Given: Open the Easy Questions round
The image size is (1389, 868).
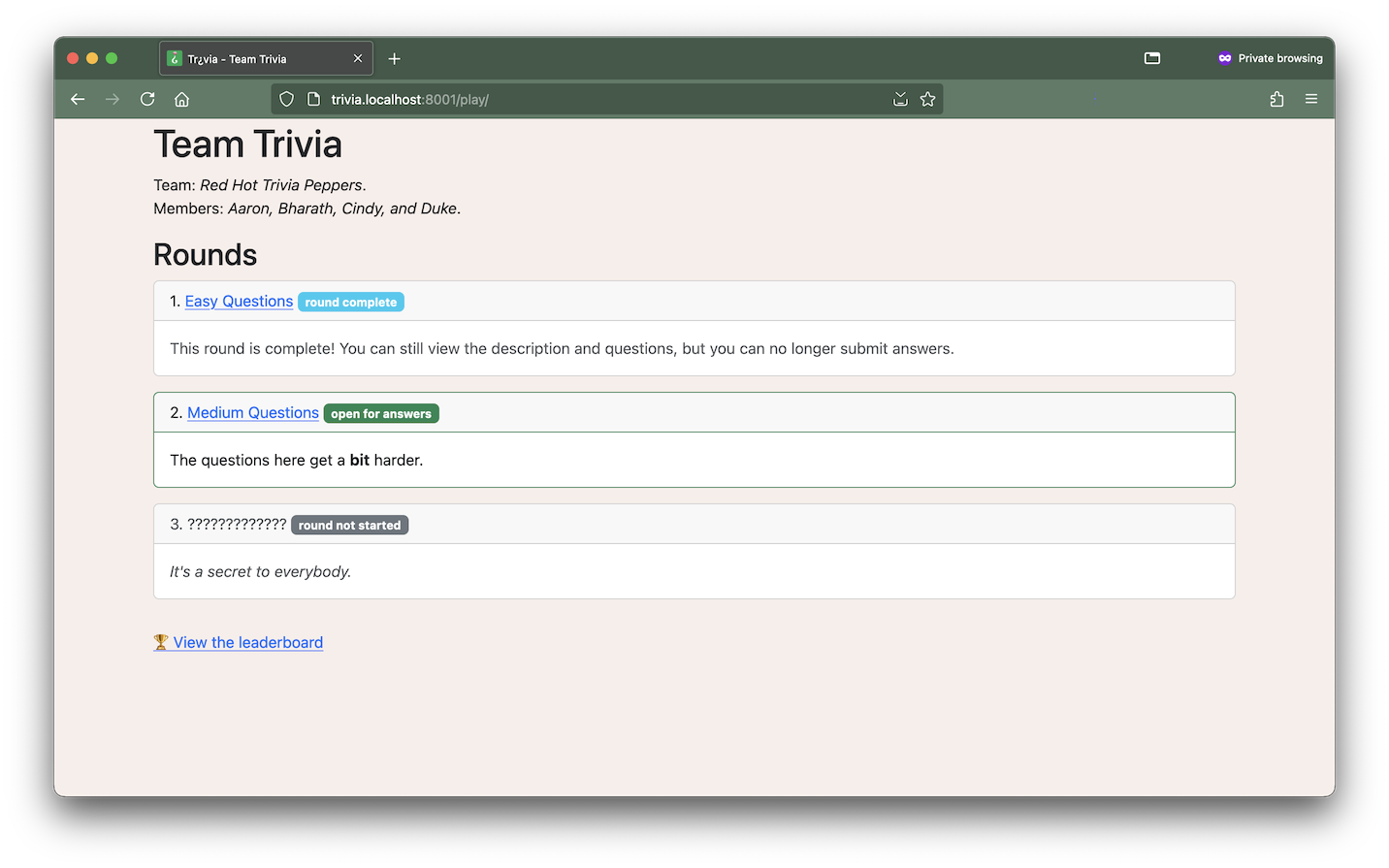Looking at the screenshot, I should coord(239,301).
